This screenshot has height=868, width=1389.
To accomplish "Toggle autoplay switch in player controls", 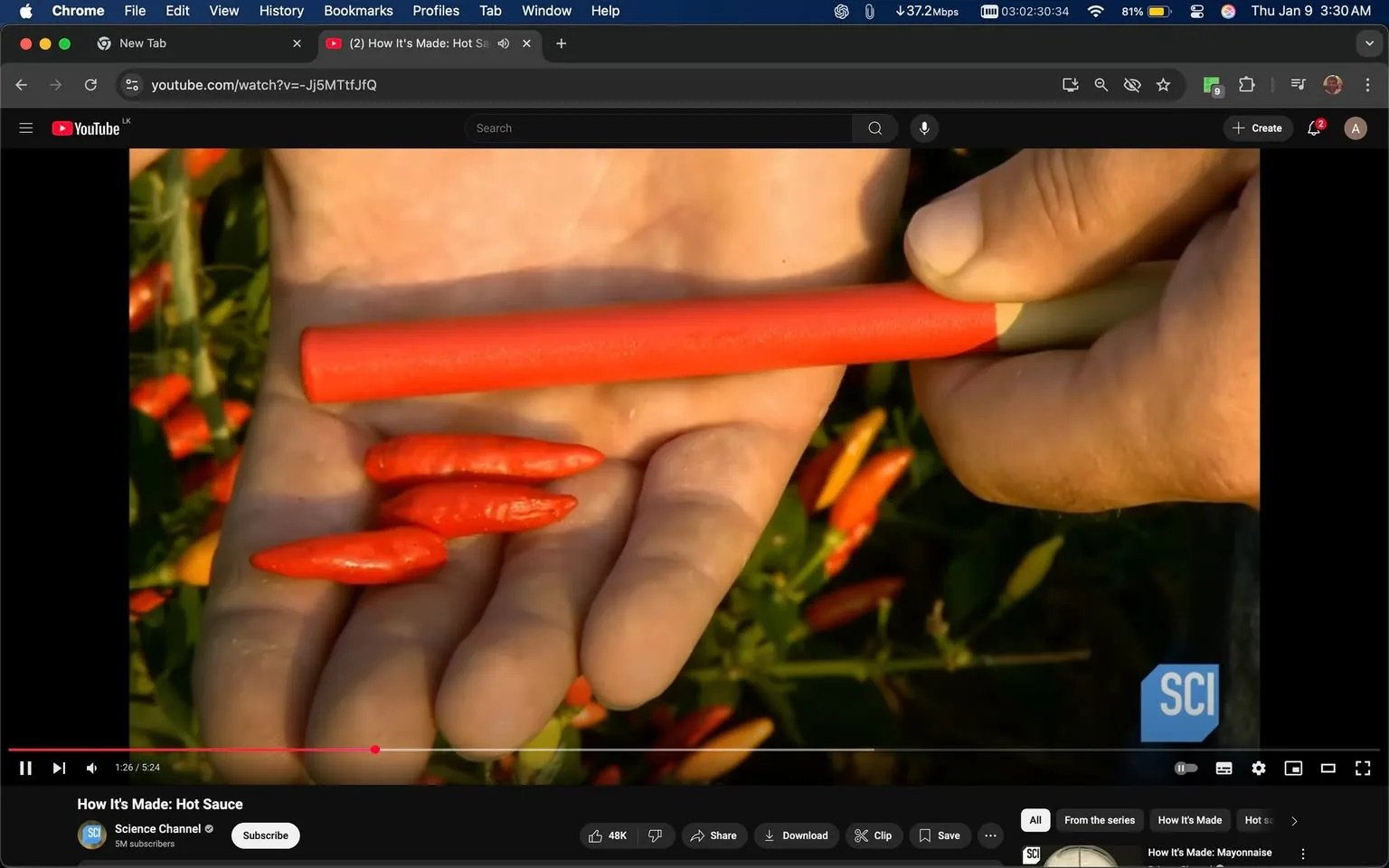I will (x=1185, y=768).
